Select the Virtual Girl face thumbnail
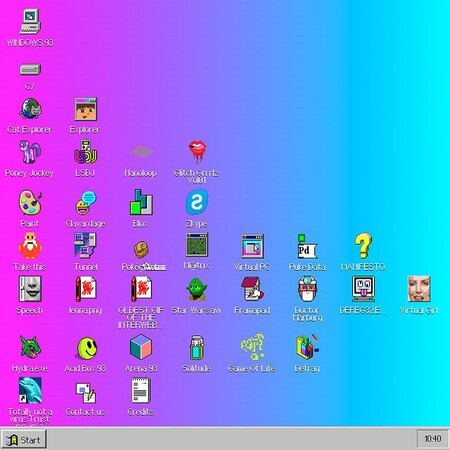Viewport: 450px width, 450px height. tap(419, 289)
